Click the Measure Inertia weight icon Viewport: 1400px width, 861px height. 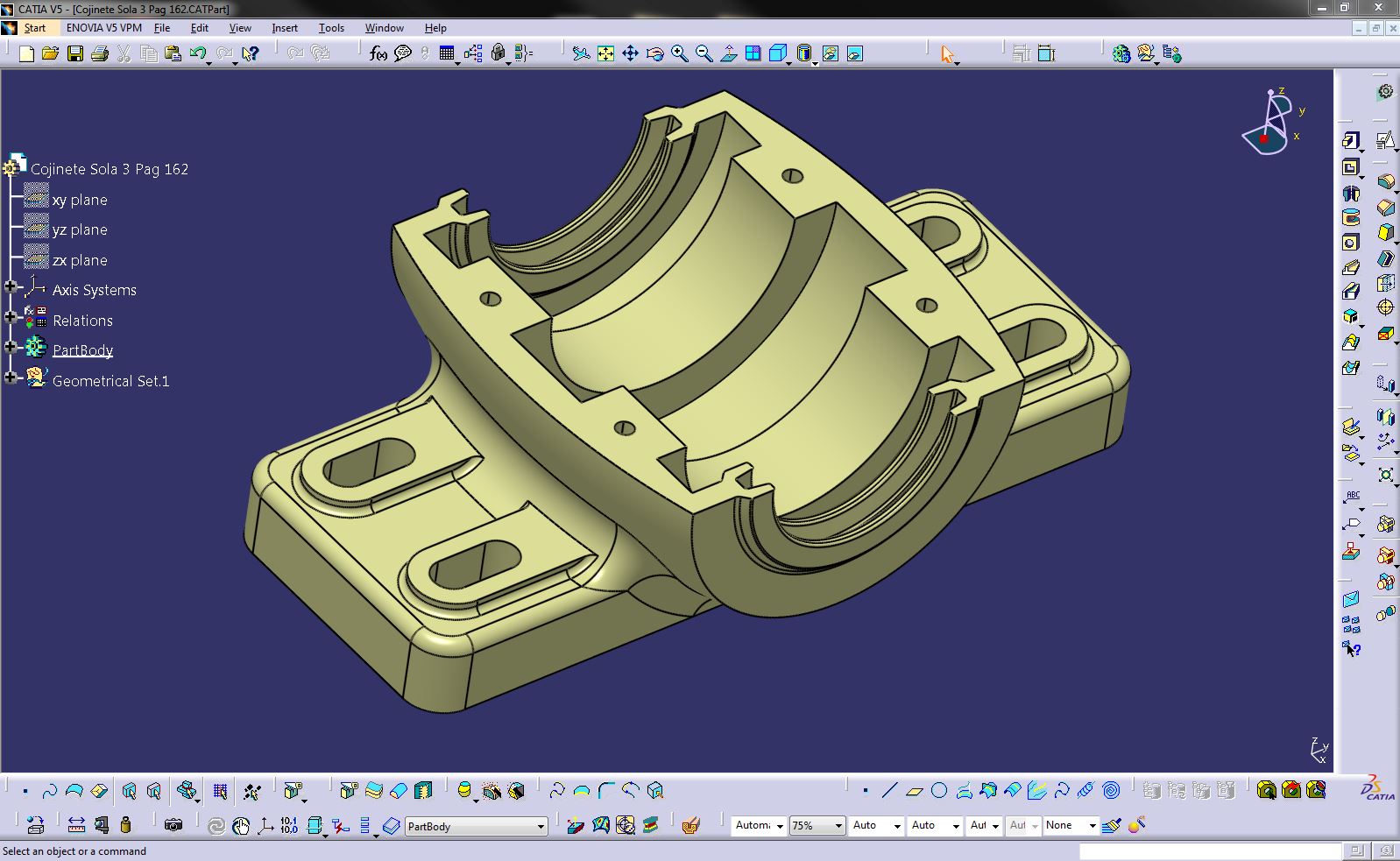tap(125, 825)
